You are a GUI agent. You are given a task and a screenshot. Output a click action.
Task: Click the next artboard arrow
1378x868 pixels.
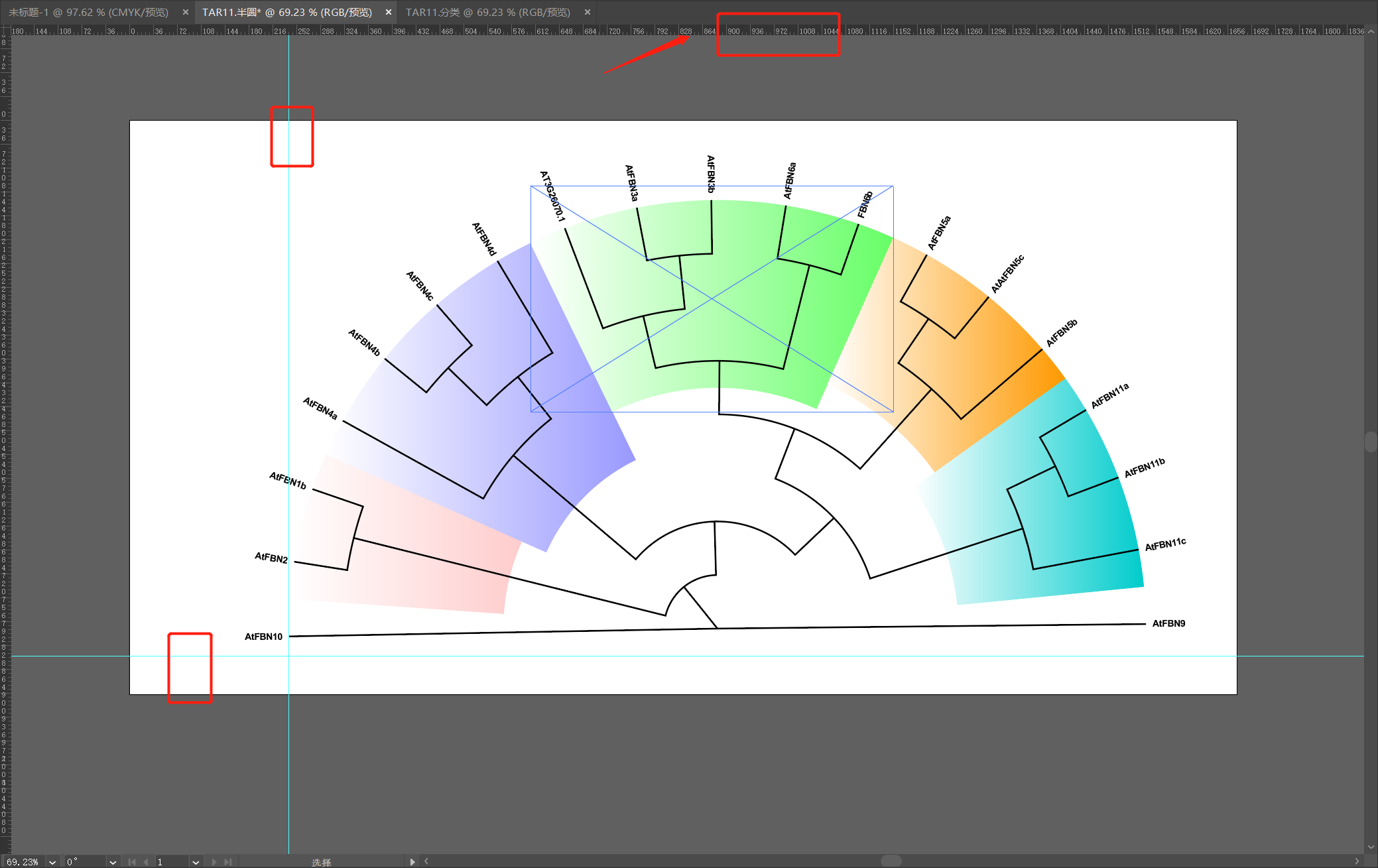[x=214, y=862]
